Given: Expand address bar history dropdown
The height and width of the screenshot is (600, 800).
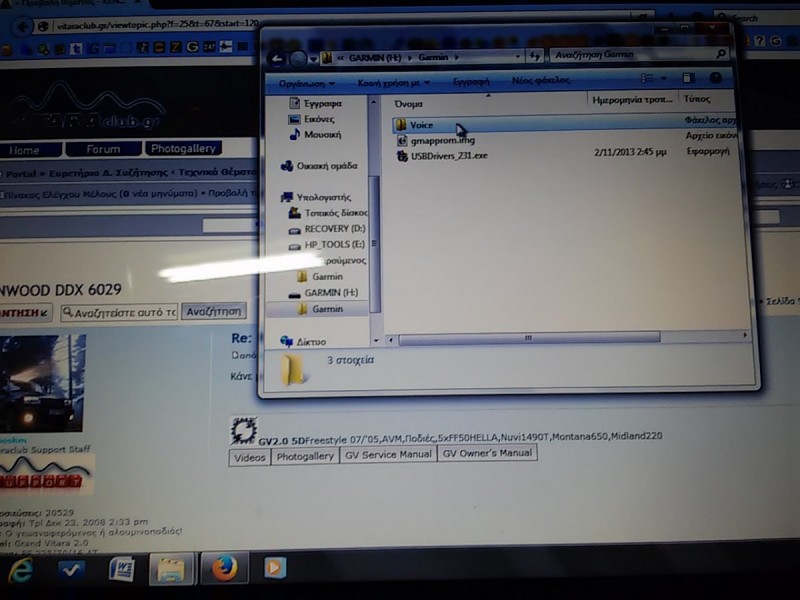Looking at the screenshot, I should click(518, 56).
